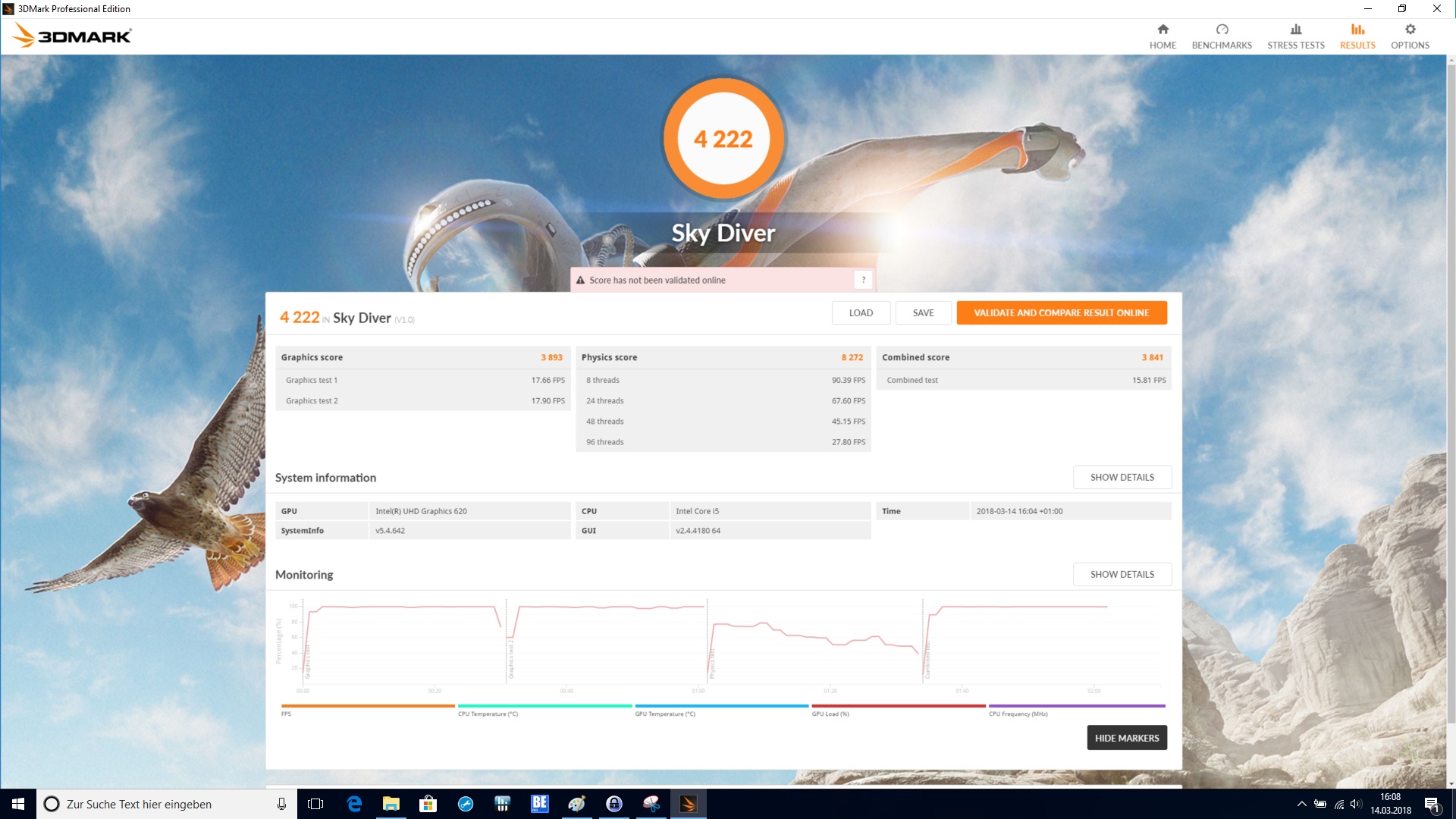The height and width of the screenshot is (819, 1456).
Task: Click the 3DMark logo
Action: click(73, 36)
